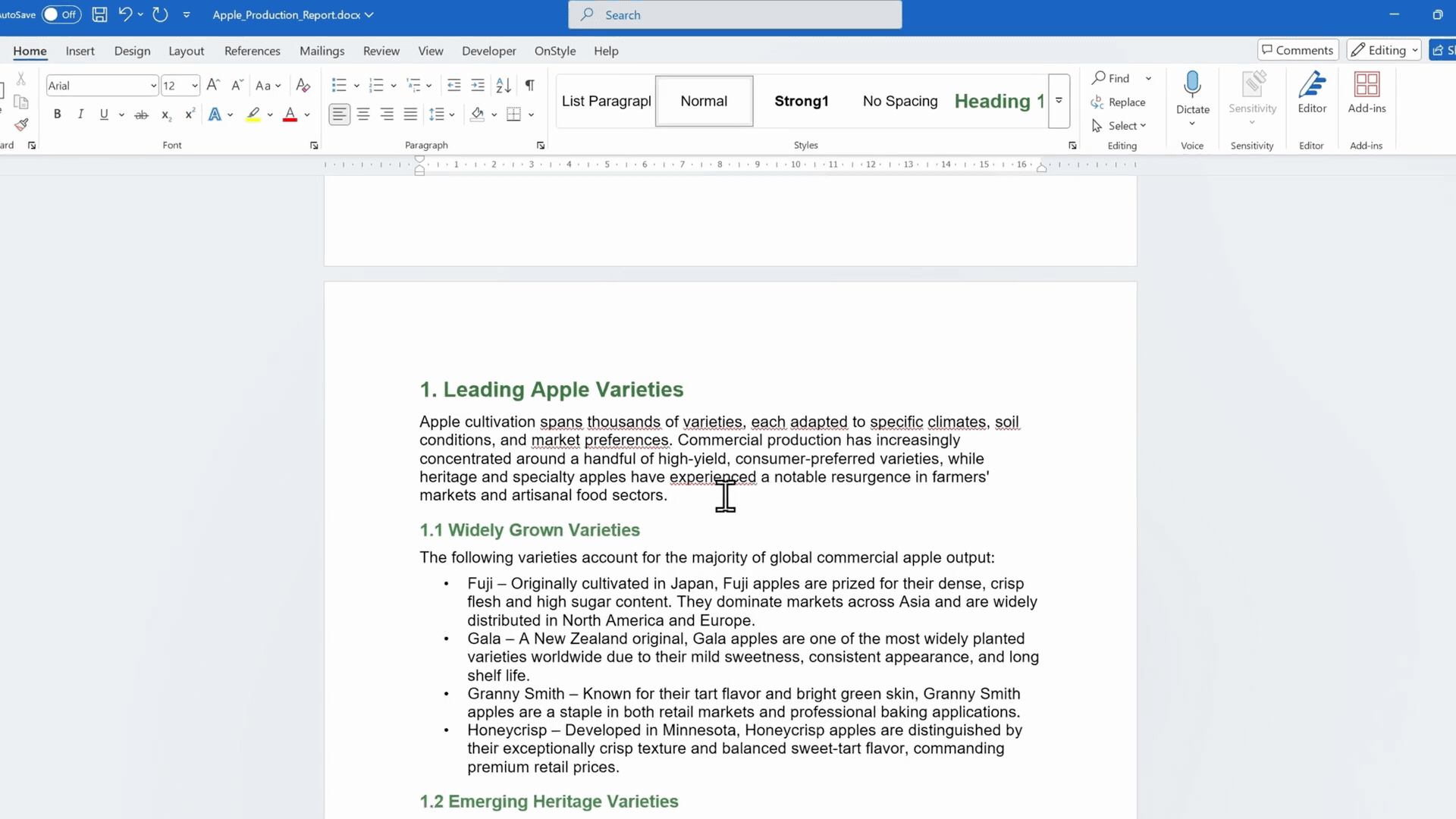Switch to the Developer tab
The width and height of the screenshot is (1456, 819).
pos(488,51)
